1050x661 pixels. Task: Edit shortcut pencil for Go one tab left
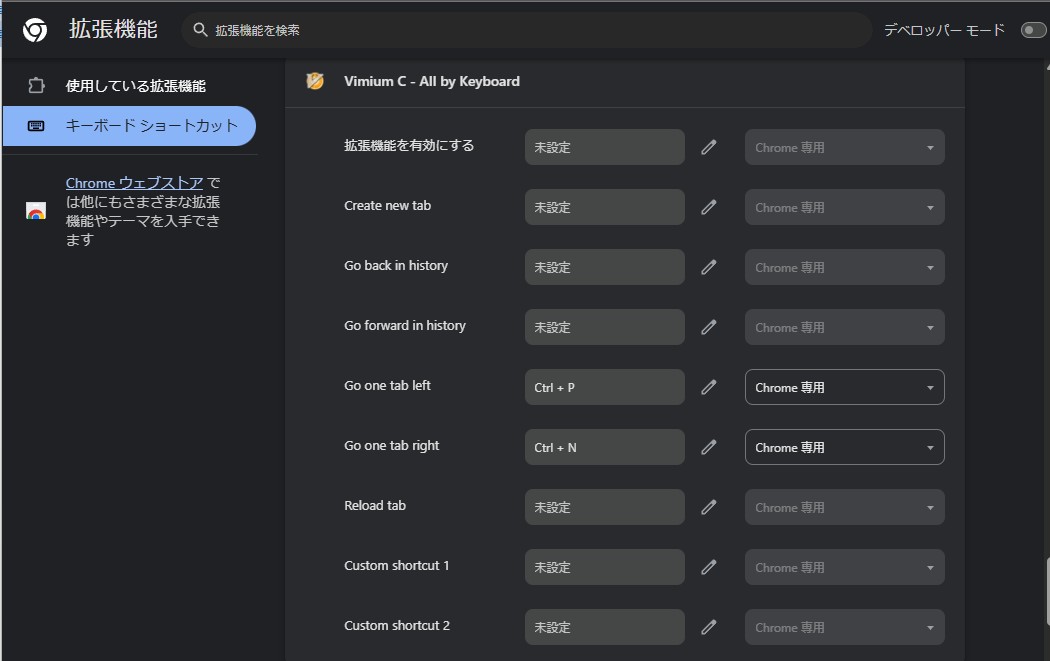[708, 387]
